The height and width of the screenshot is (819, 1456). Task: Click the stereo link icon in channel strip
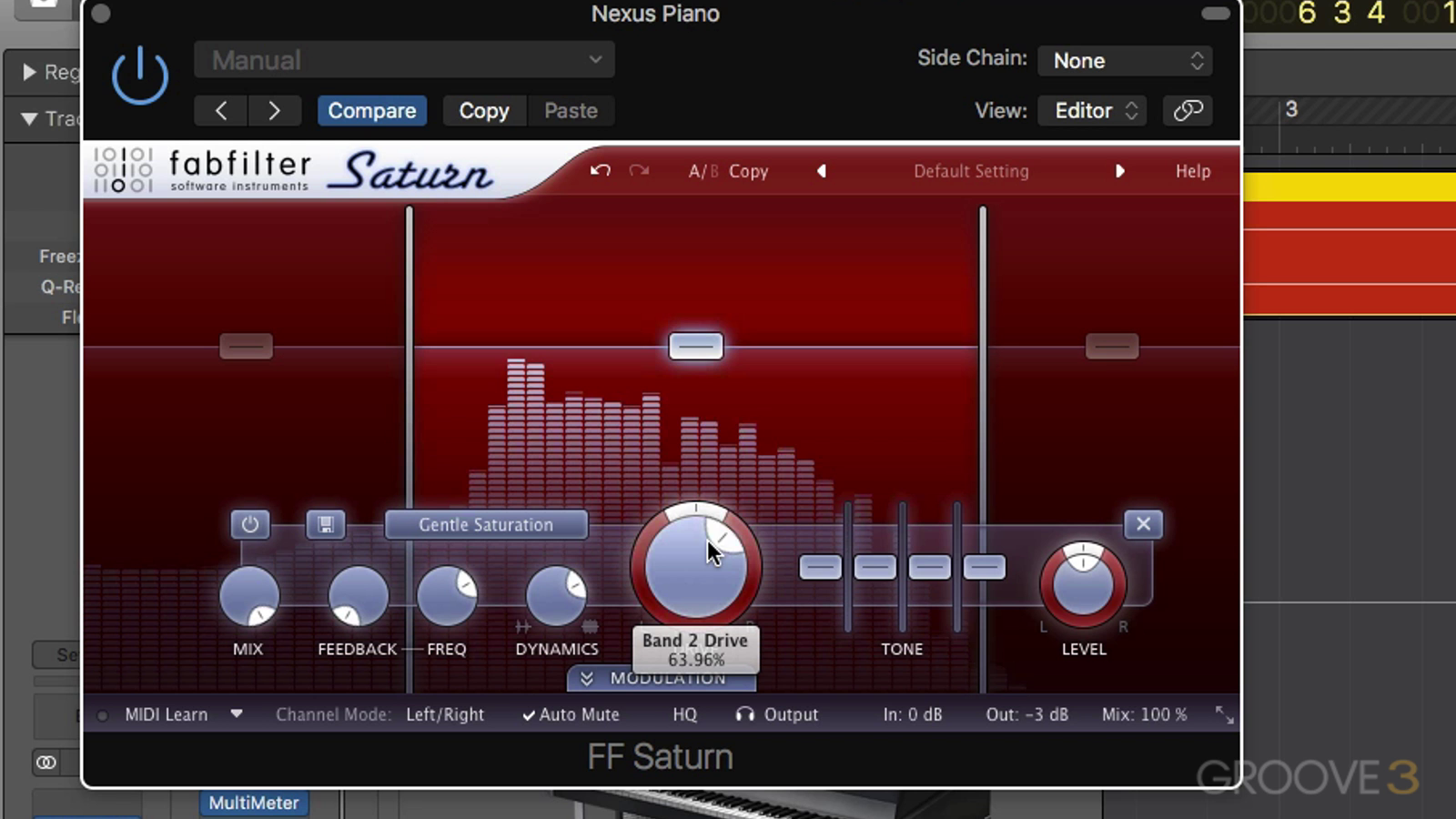[46, 763]
